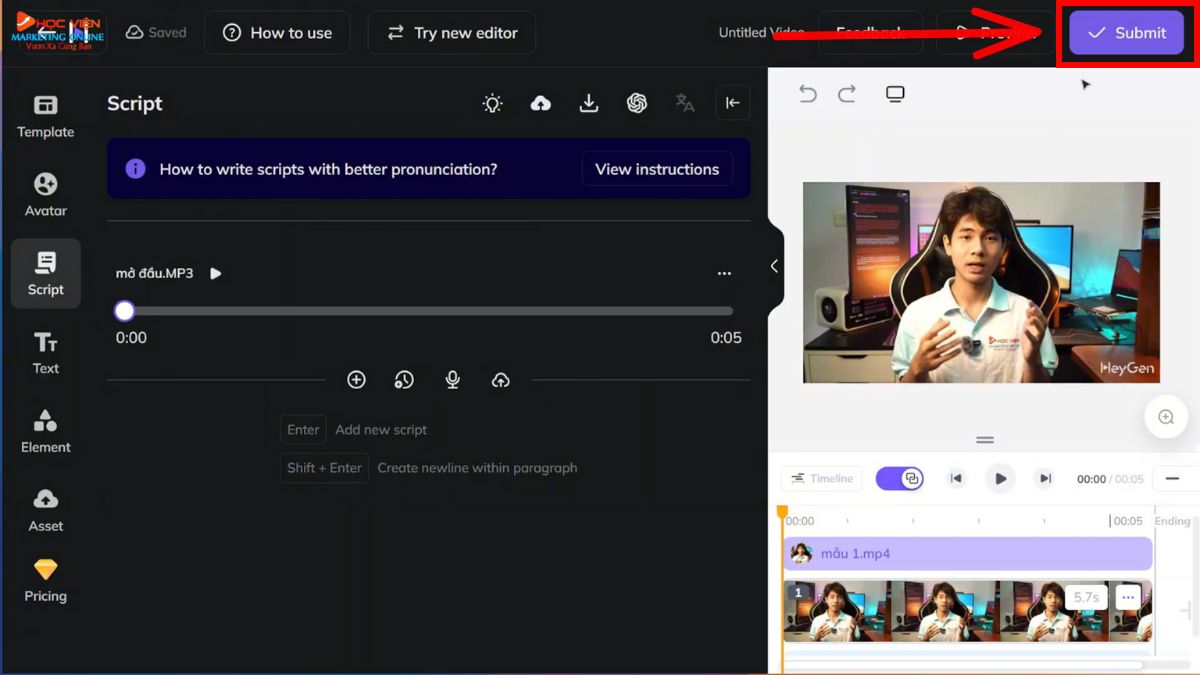Screen dimensions: 1200x675
Task: Click the Học Viện Marketing Online logo
Action: coord(57,32)
